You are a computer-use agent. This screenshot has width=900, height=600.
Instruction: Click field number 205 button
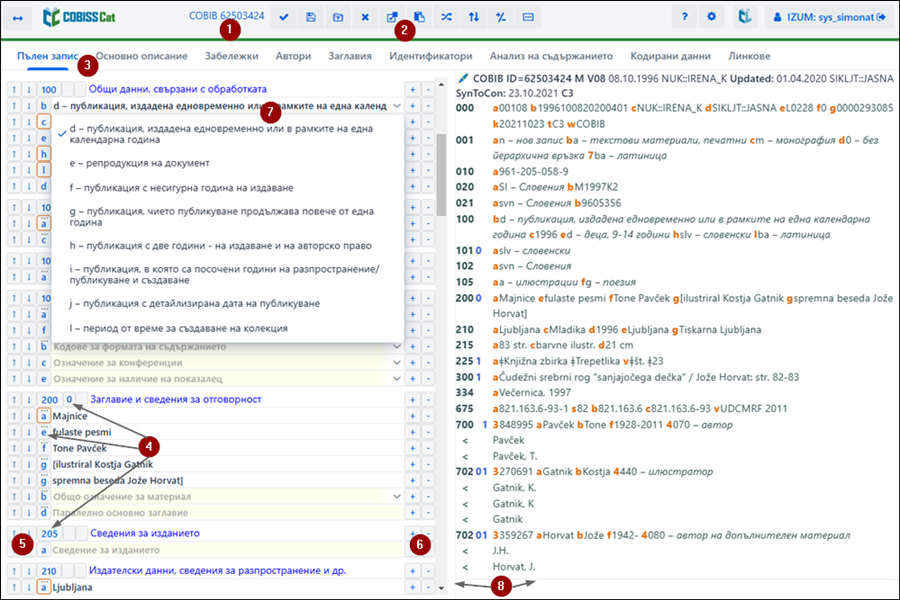[x=49, y=533]
